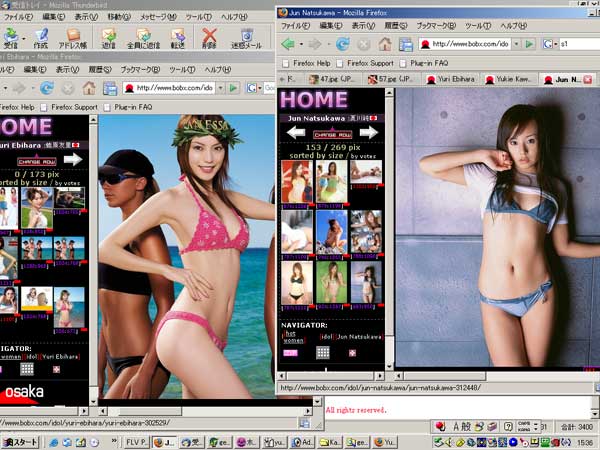Open URL history dropdown in Jun Natsukawa Firefox
Image resolution: width=600 pixels, height=450 pixels.
point(516,44)
